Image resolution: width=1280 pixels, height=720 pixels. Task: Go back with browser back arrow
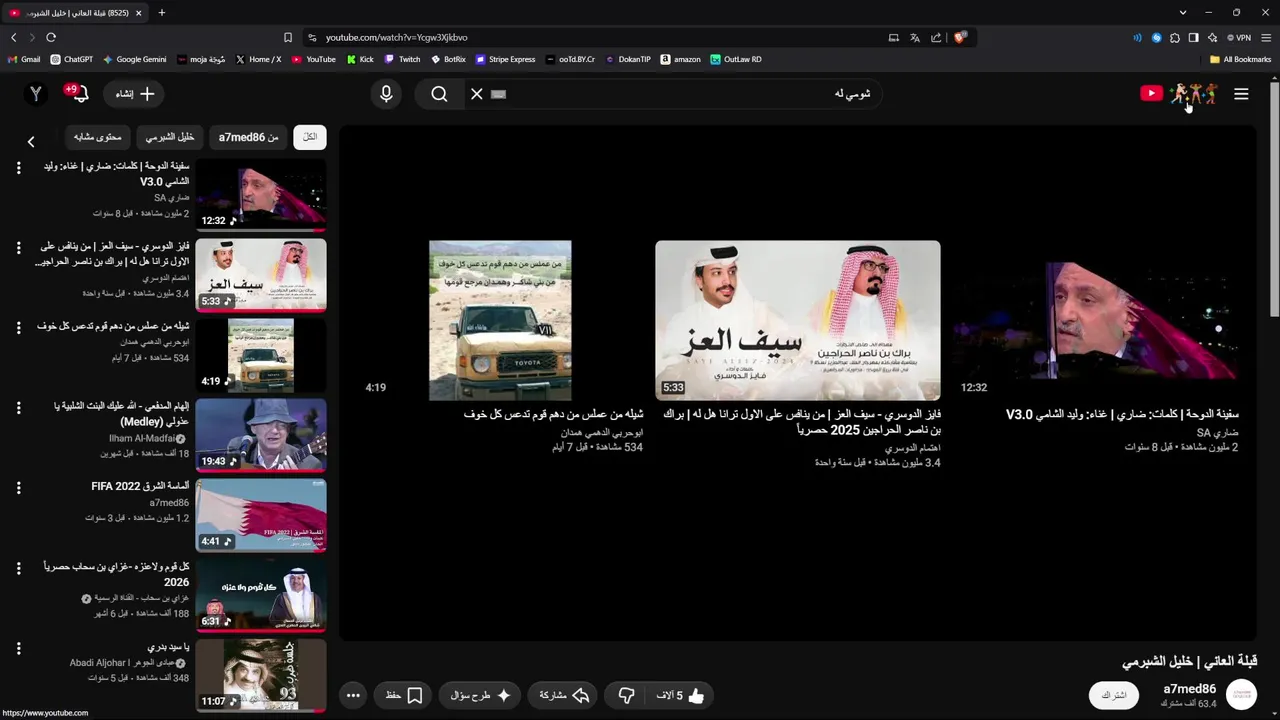(13, 37)
